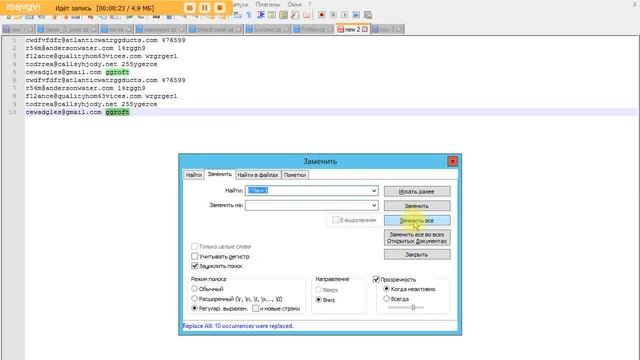The width and height of the screenshot is (640, 360).
Task: Click the Save recorded macro toolbar icon
Action: 367,16
